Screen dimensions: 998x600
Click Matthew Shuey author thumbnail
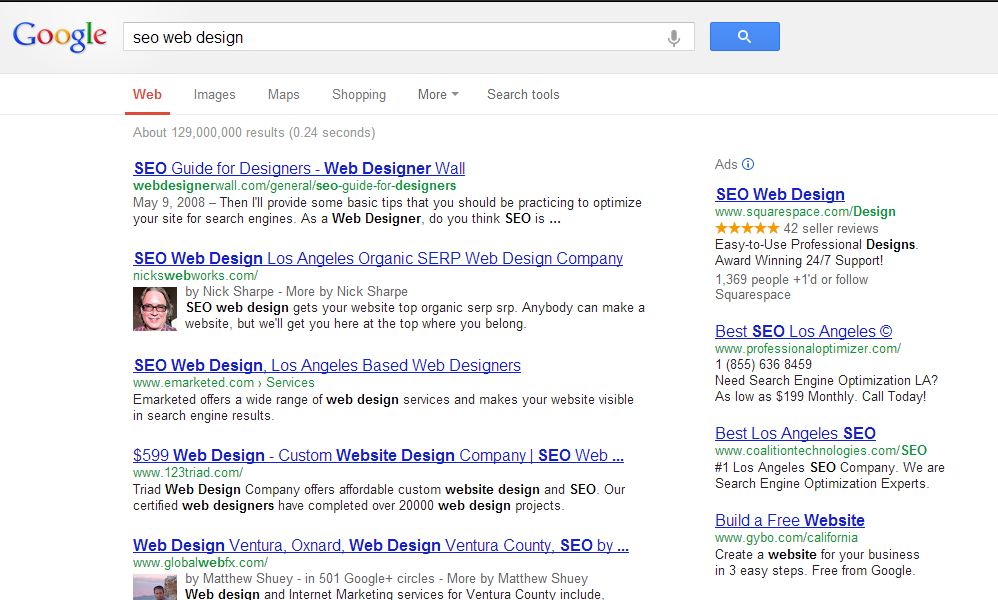point(155,587)
